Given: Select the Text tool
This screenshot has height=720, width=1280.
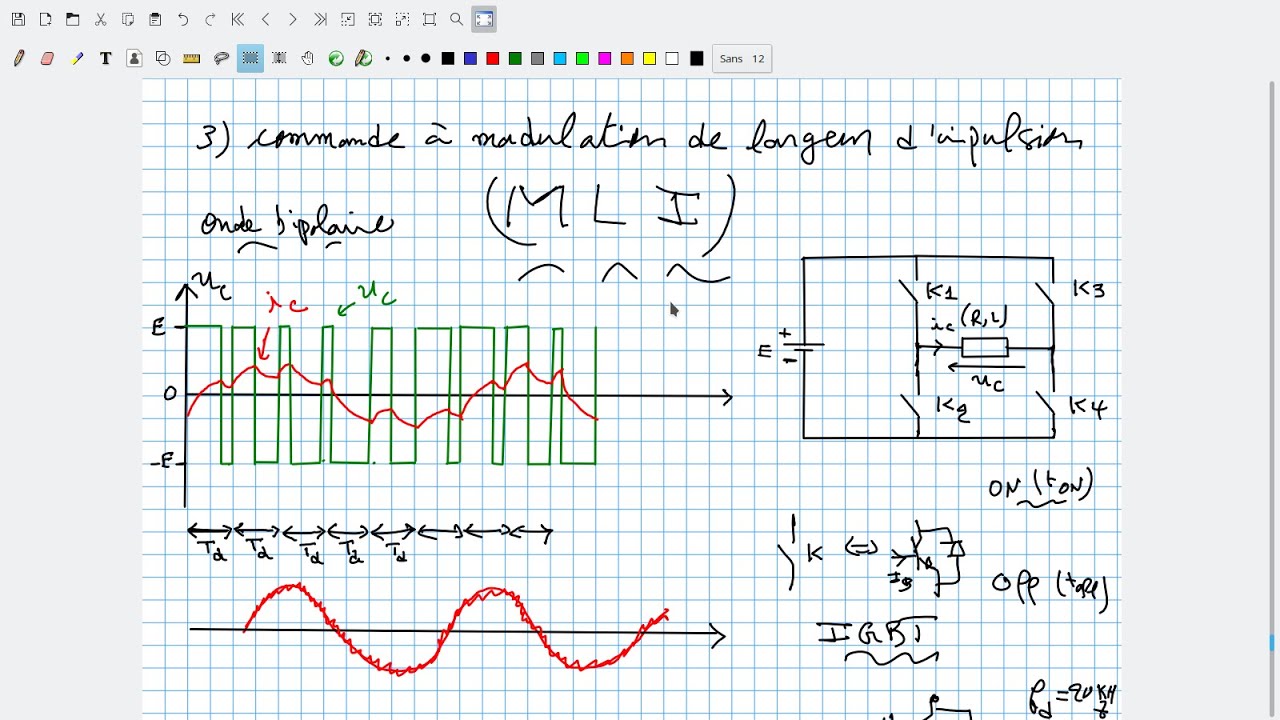Looking at the screenshot, I should point(105,59).
